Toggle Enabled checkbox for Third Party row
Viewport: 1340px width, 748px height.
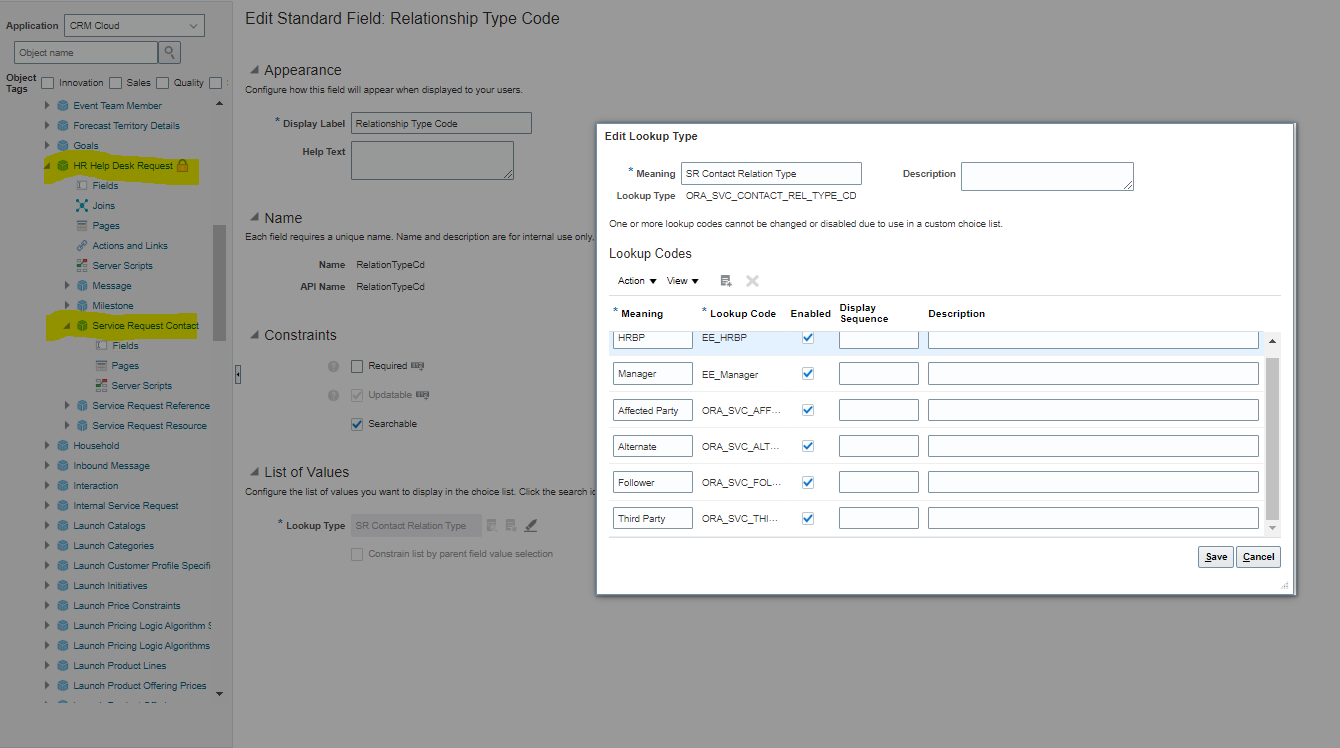point(808,518)
